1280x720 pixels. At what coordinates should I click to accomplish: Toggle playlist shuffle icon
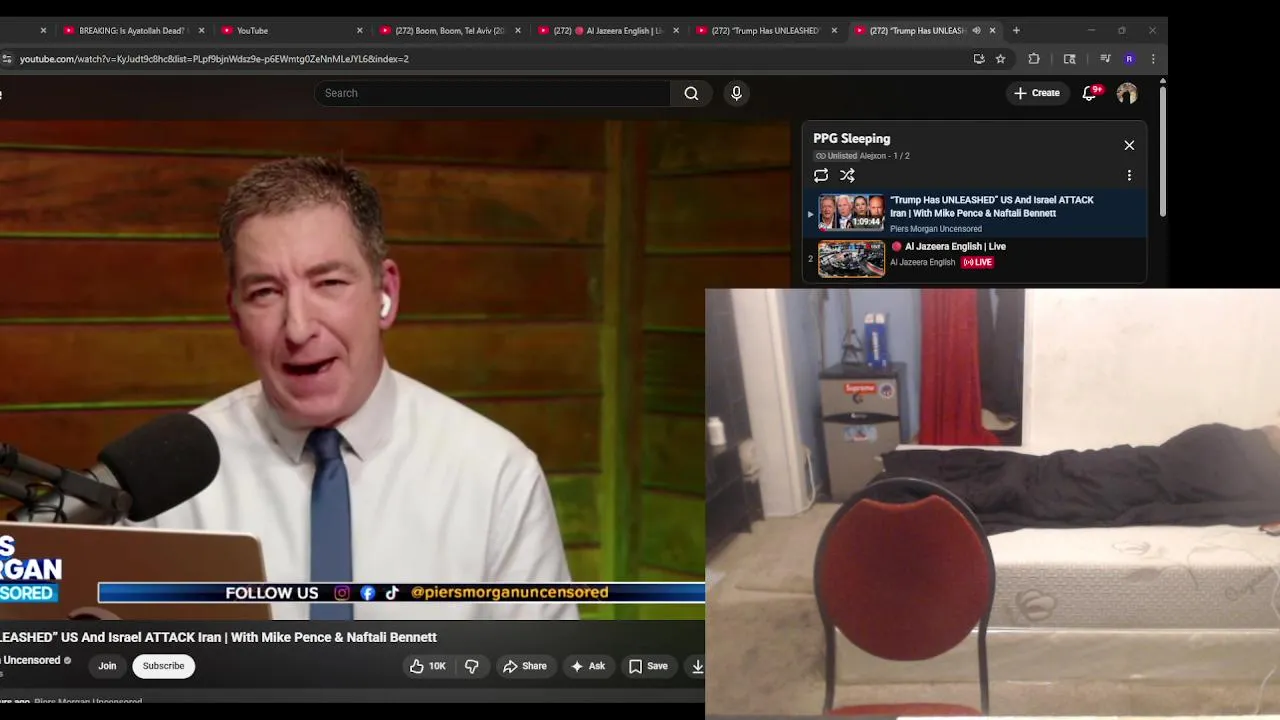[x=847, y=175]
